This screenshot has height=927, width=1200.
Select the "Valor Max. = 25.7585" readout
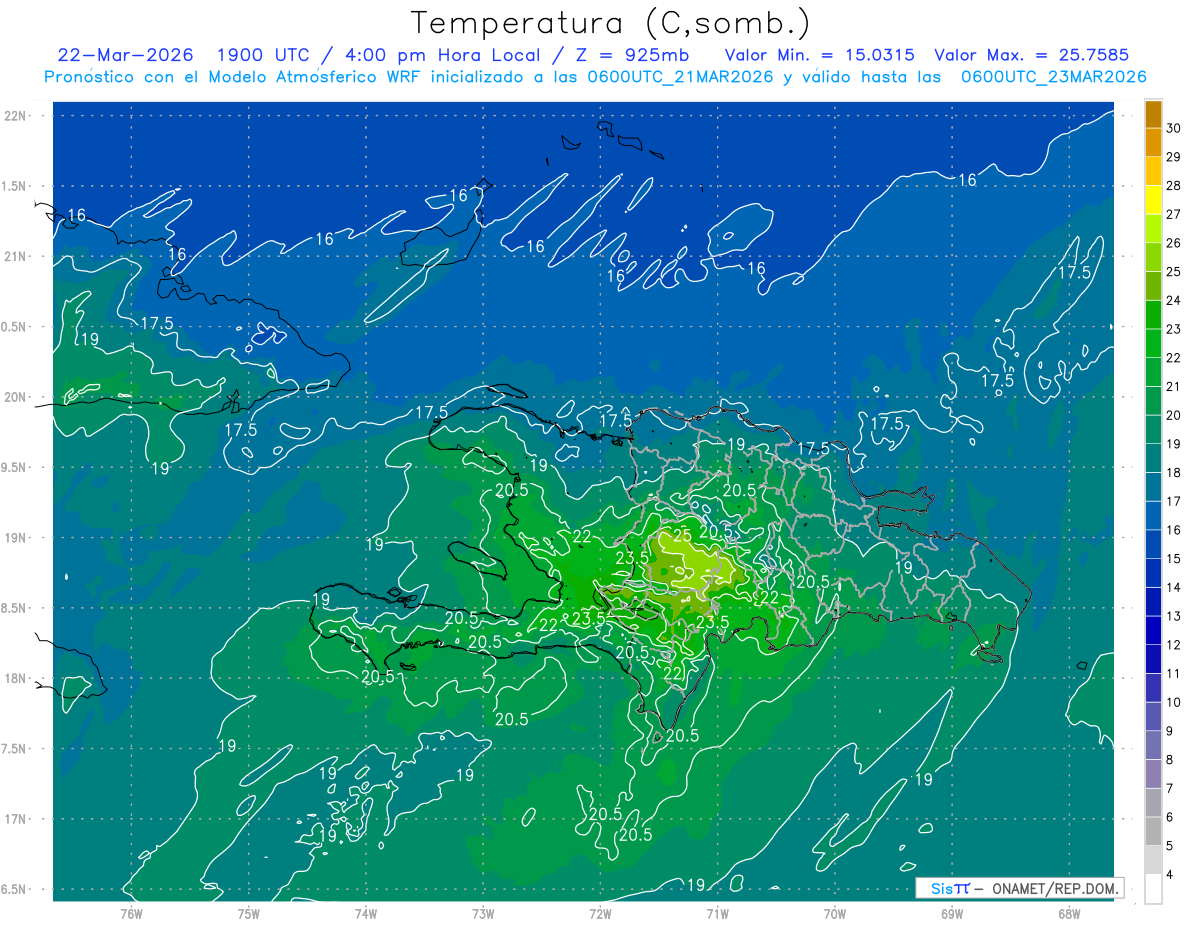(1030, 55)
